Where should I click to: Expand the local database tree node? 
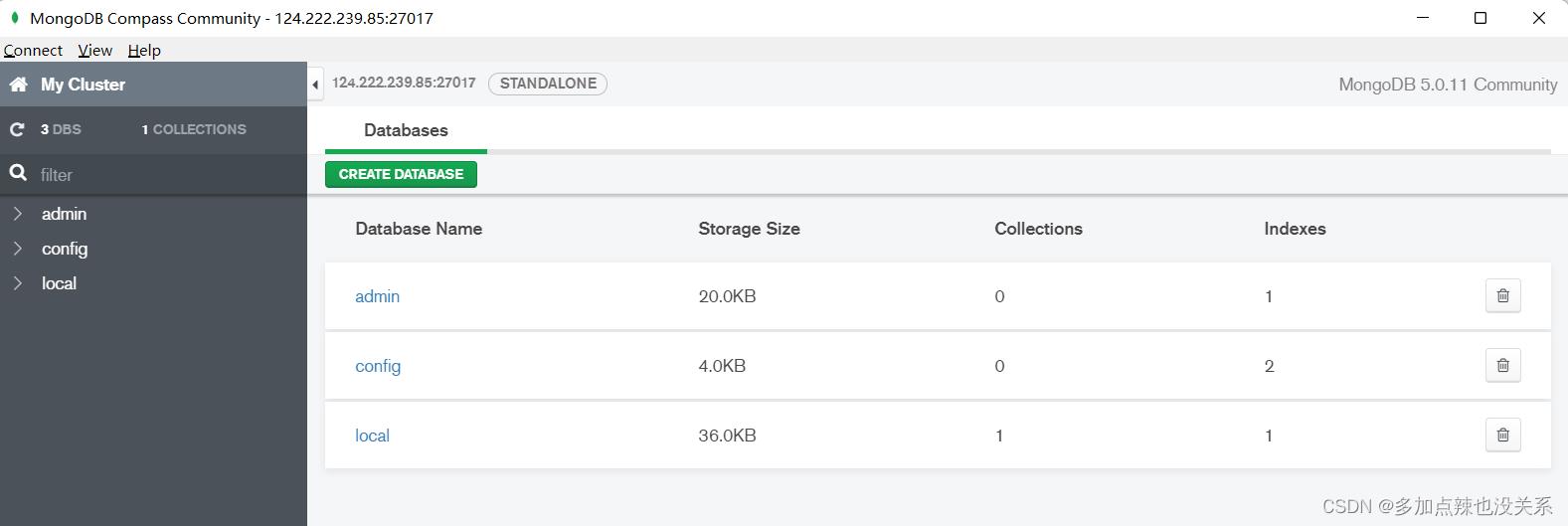coord(18,283)
